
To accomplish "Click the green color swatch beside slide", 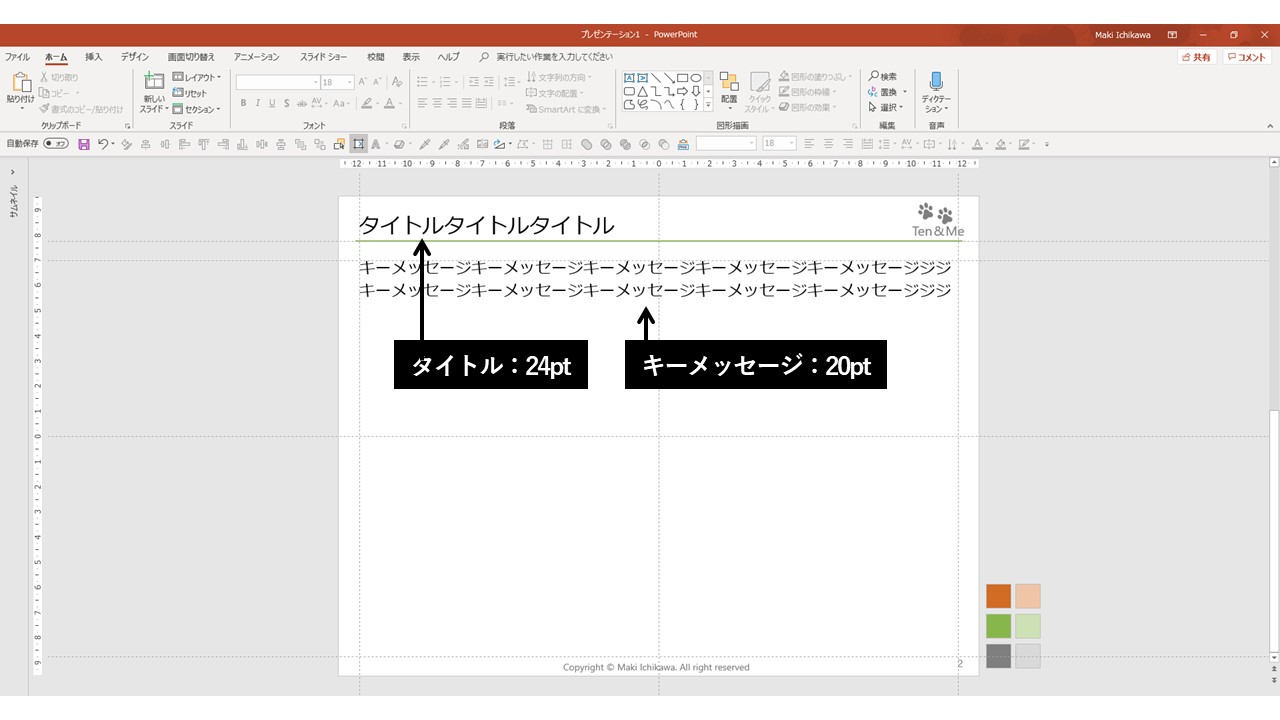I will 999,626.
